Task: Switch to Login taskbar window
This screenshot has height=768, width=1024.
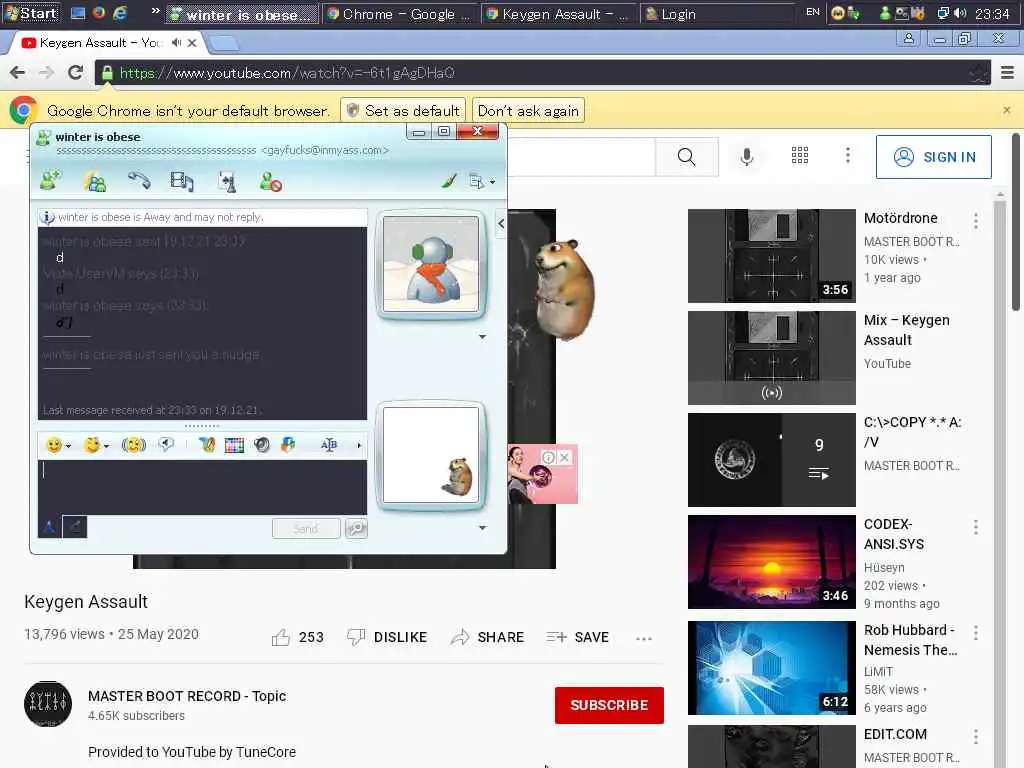Action: pyautogui.click(x=716, y=14)
